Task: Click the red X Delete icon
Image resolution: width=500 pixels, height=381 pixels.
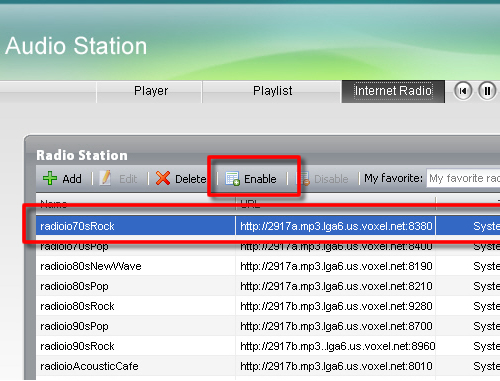Action: [x=163, y=178]
